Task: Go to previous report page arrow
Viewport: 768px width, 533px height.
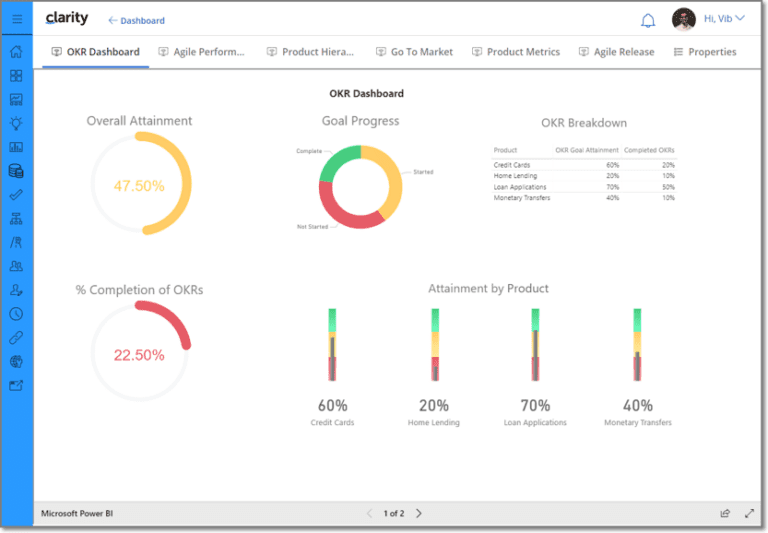Action: tap(369, 513)
